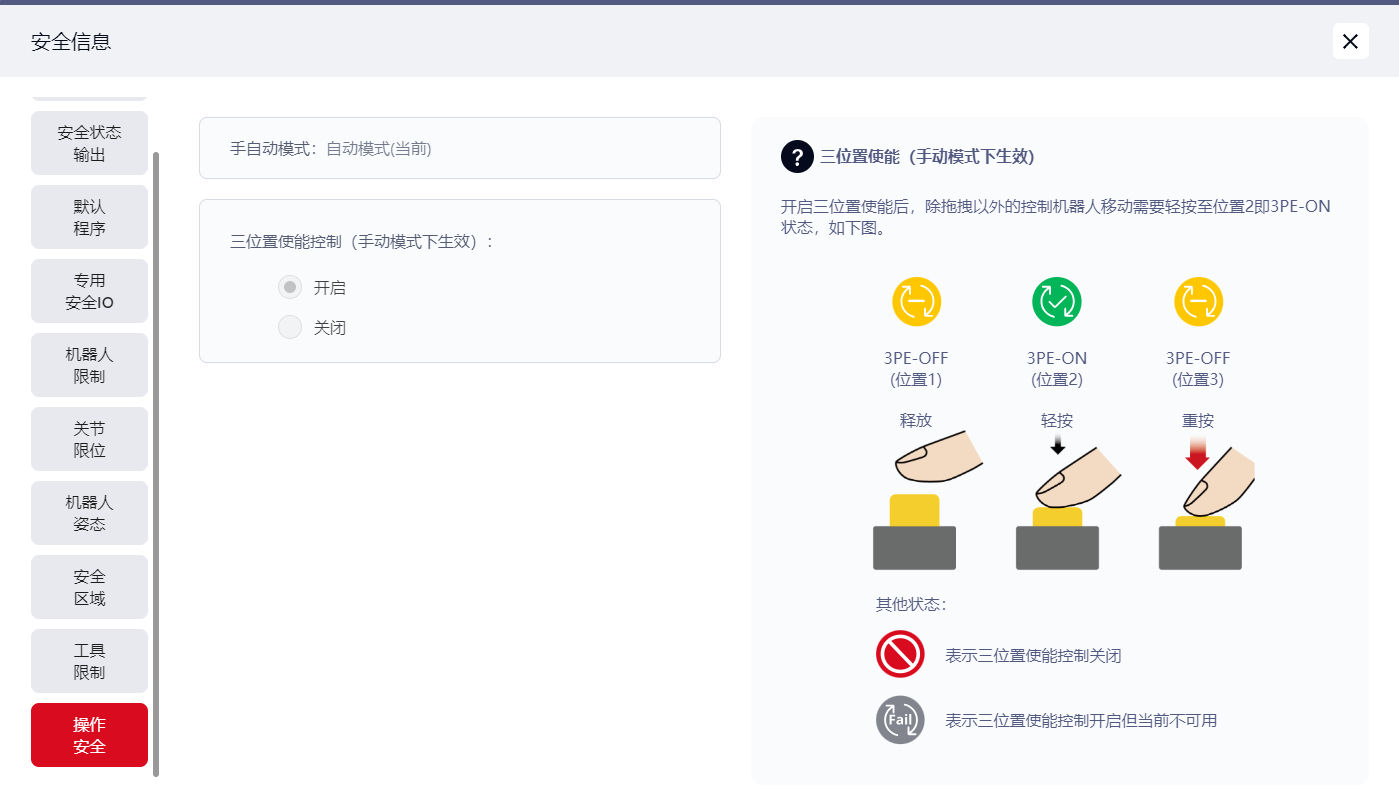Close the 安全信息 dialog
This screenshot has width=1399, height=794.
[1350, 41]
